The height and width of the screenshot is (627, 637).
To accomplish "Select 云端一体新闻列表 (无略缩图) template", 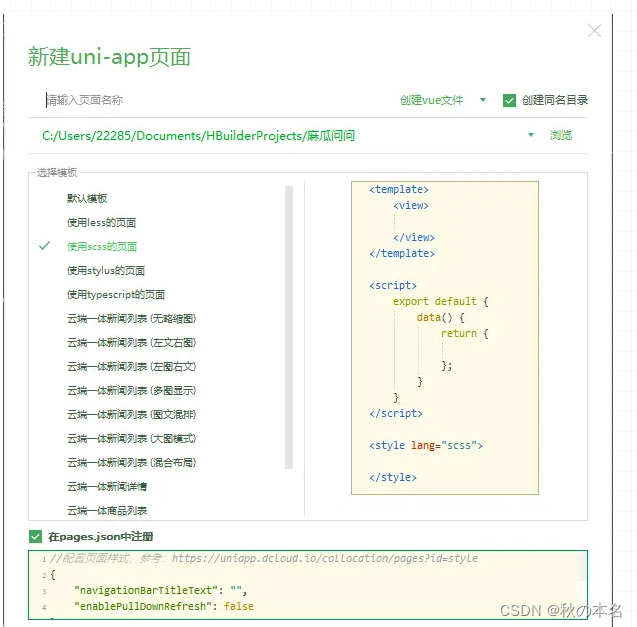I will pyautogui.click(x=132, y=319).
